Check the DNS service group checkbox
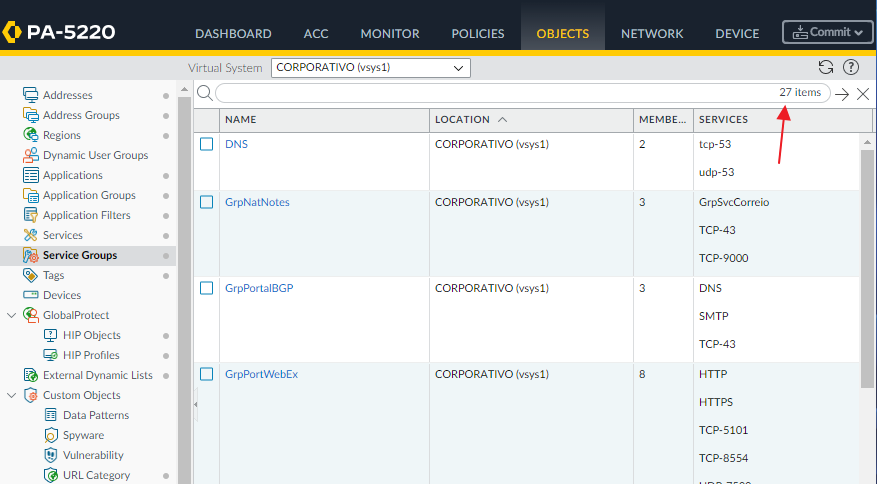This screenshot has height=484, width=877. click(x=207, y=144)
